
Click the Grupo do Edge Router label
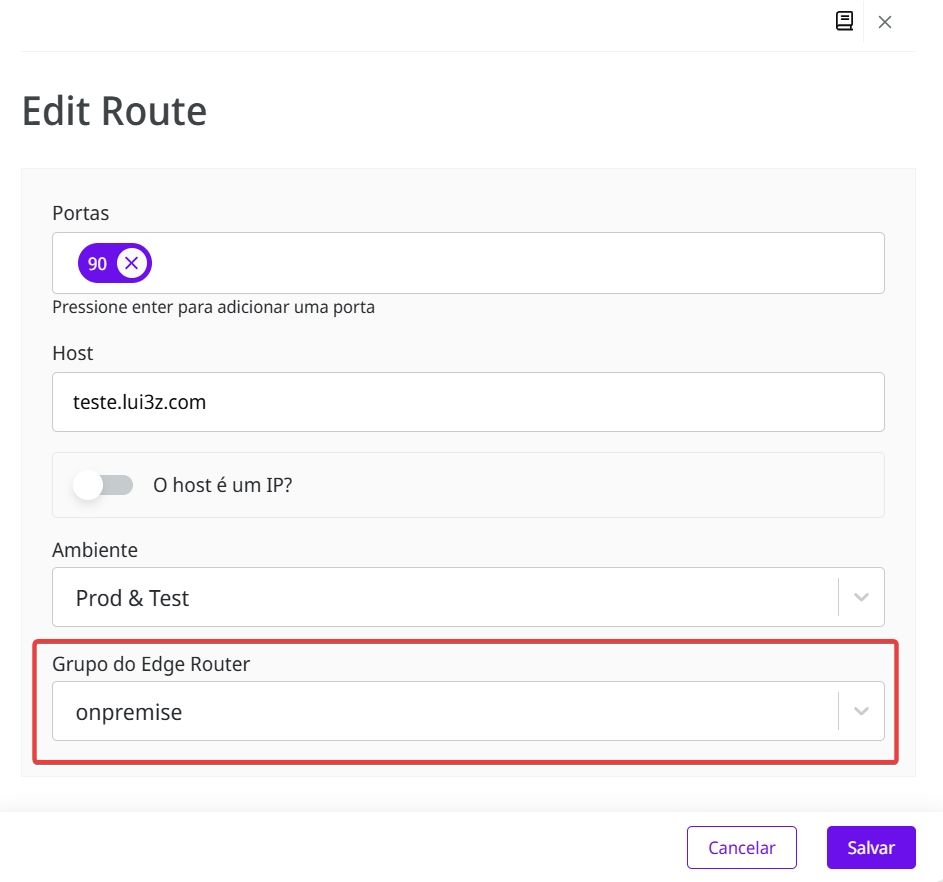[x=151, y=664]
